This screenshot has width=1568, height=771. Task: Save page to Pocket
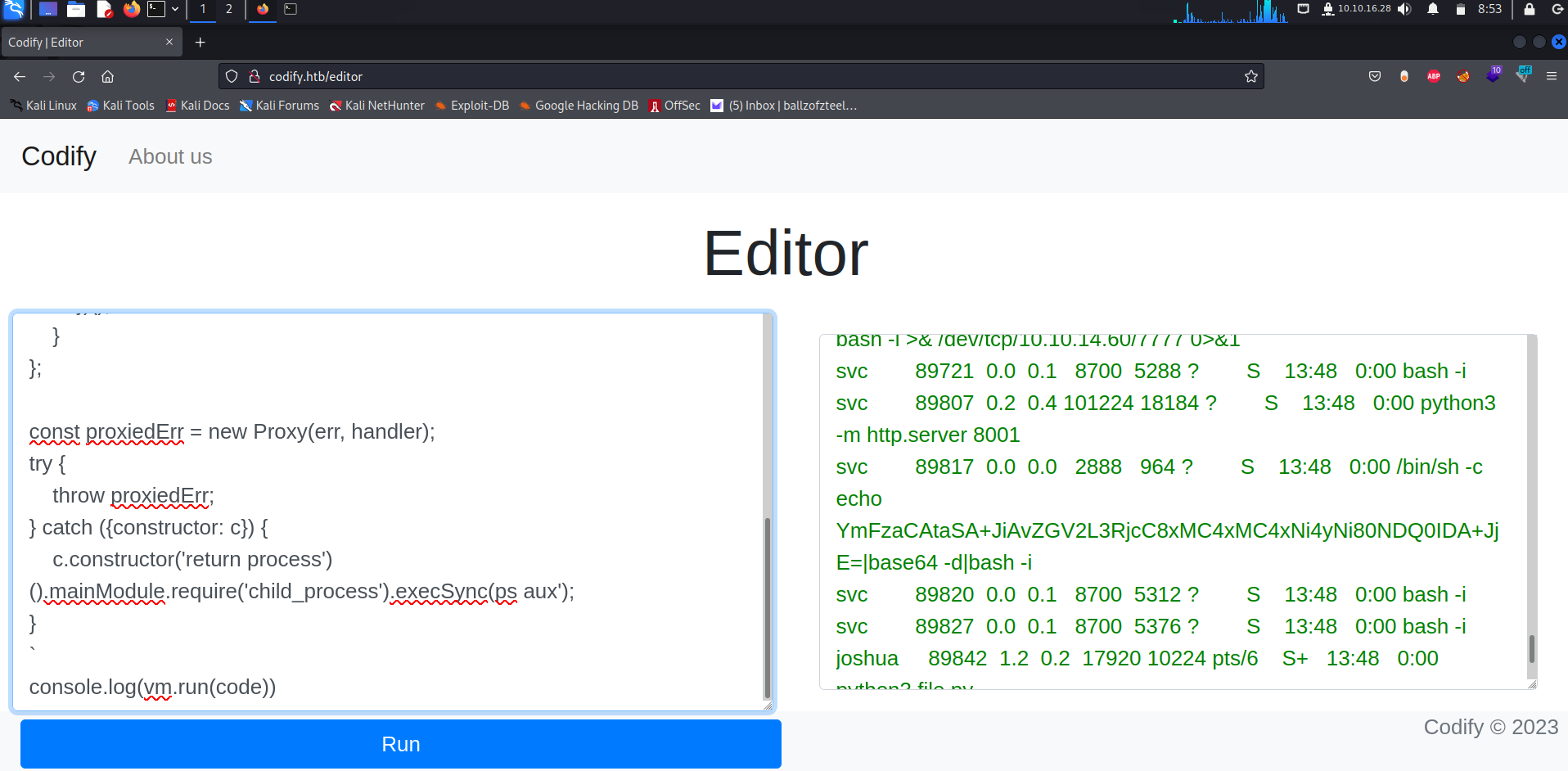coord(1375,76)
